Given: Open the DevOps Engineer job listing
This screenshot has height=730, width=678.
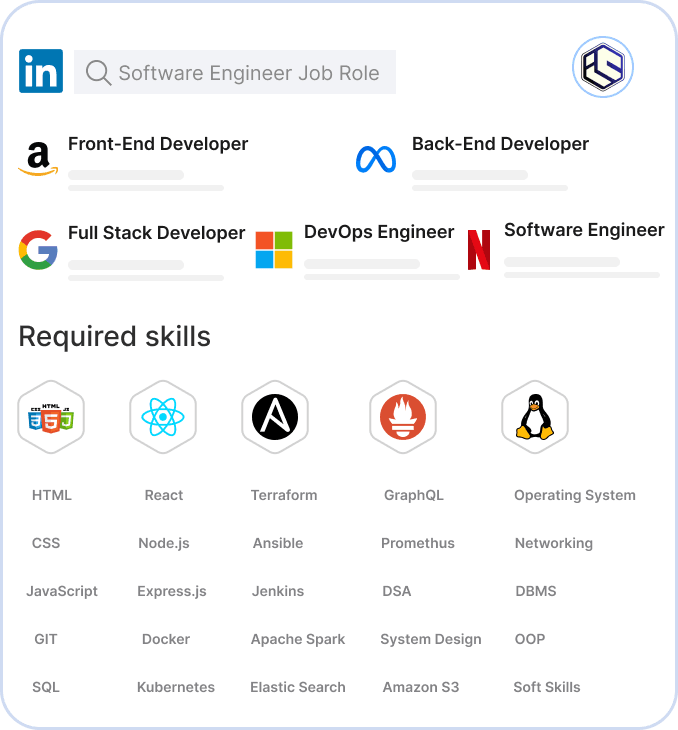Looking at the screenshot, I should (379, 232).
